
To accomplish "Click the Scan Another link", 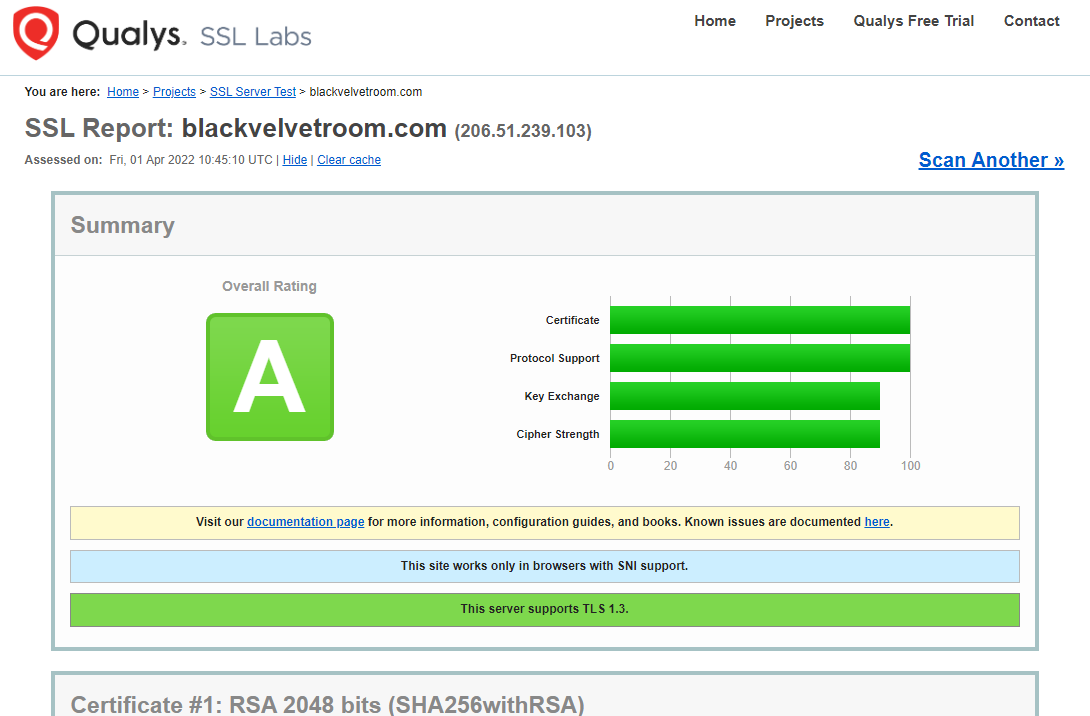I will pyautogui.click(x=991, y=160).
